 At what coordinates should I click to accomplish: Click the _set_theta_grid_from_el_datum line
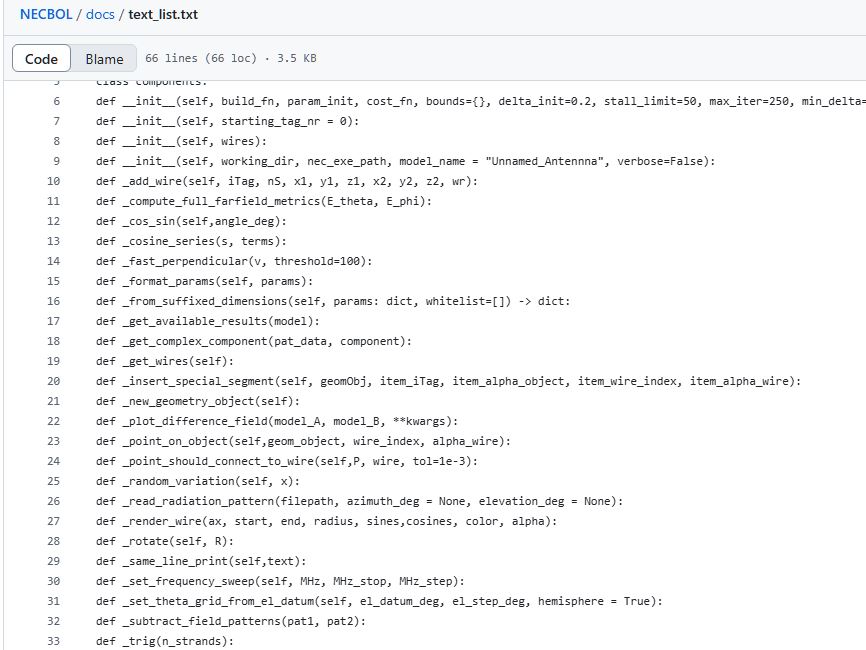pyautogui.click(x=379, y=601)
